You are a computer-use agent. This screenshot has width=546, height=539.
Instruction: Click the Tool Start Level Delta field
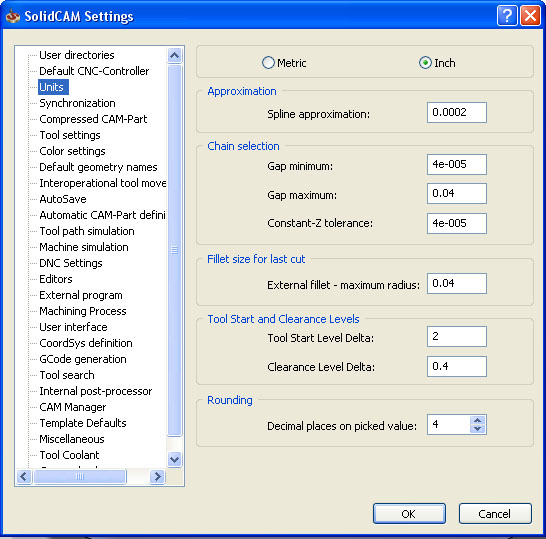click(x=457, y=336)
